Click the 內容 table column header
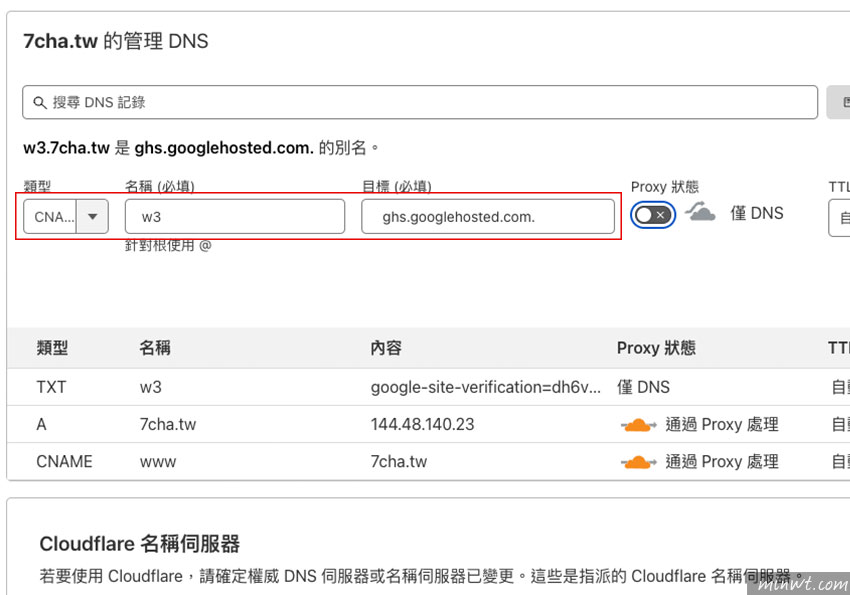This screenshot has height=595, width=850. (x=386, y=348)
